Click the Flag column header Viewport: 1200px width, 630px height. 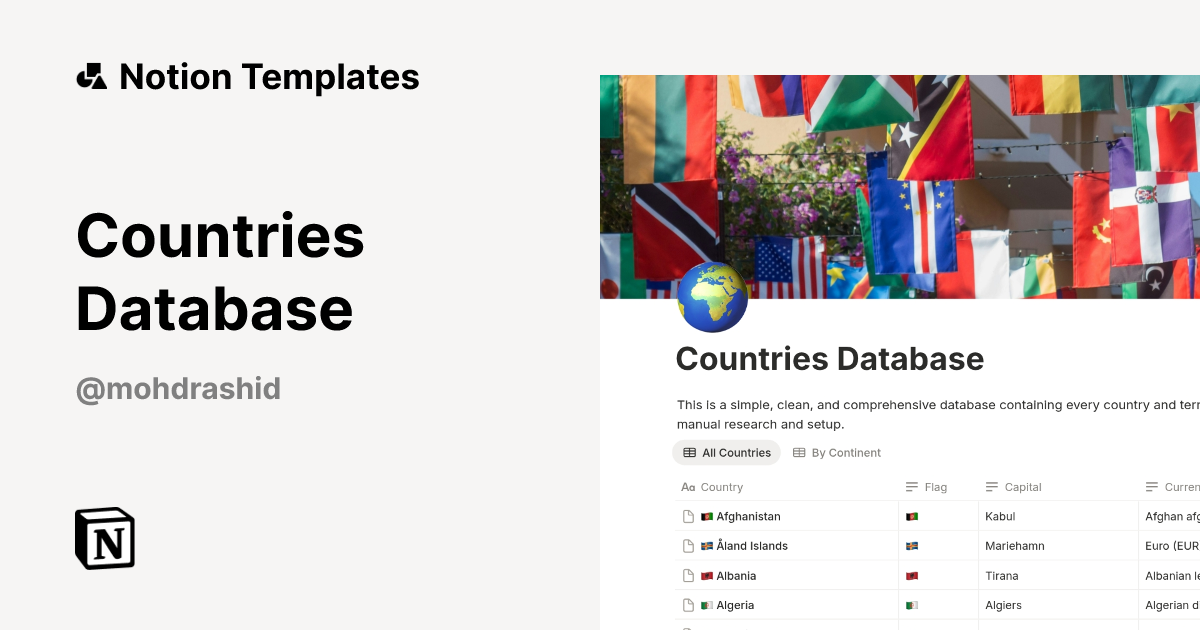pyautogui.click(x=936, y=487)
